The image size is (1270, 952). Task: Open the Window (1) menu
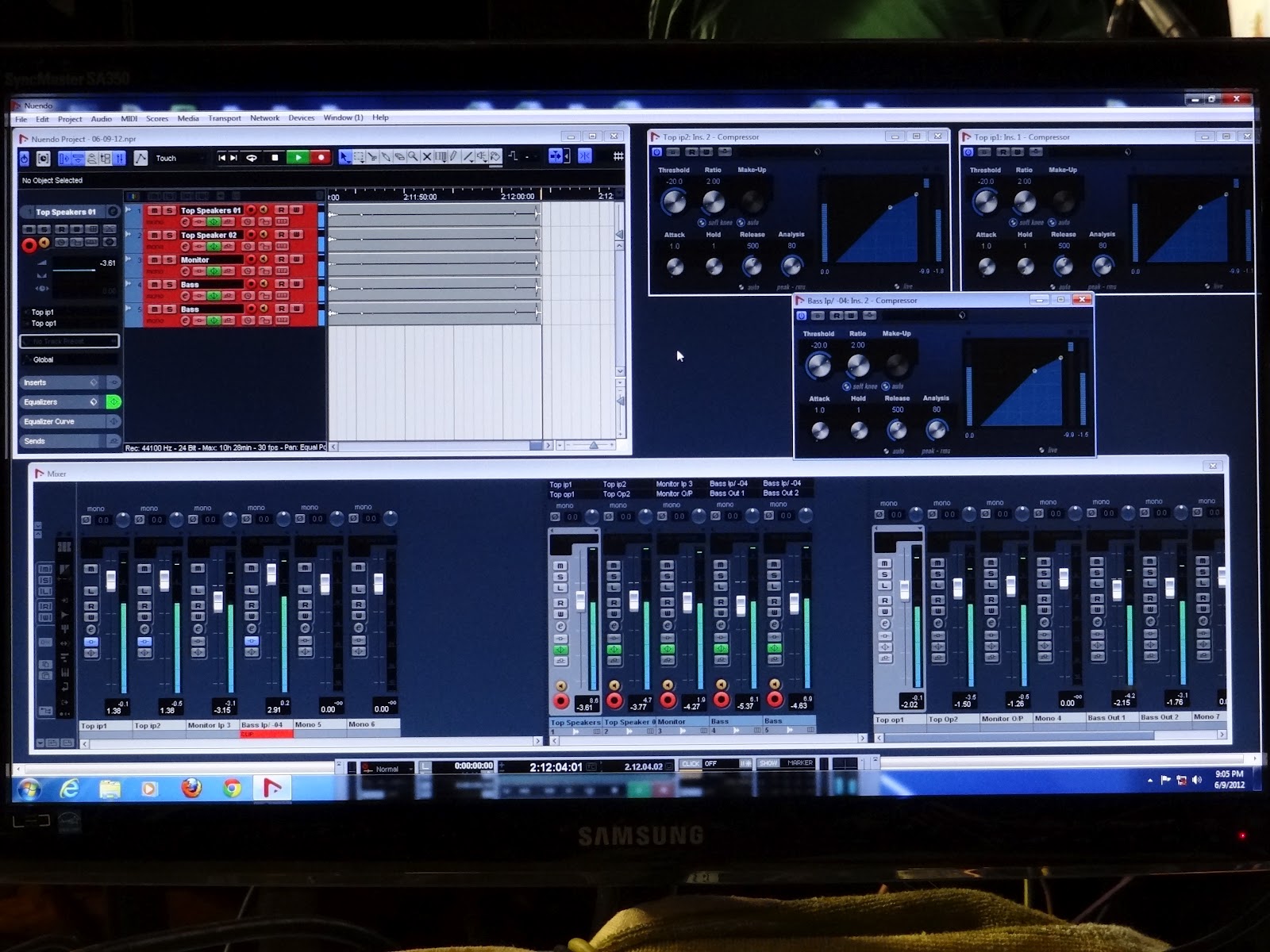click(343, 117)
